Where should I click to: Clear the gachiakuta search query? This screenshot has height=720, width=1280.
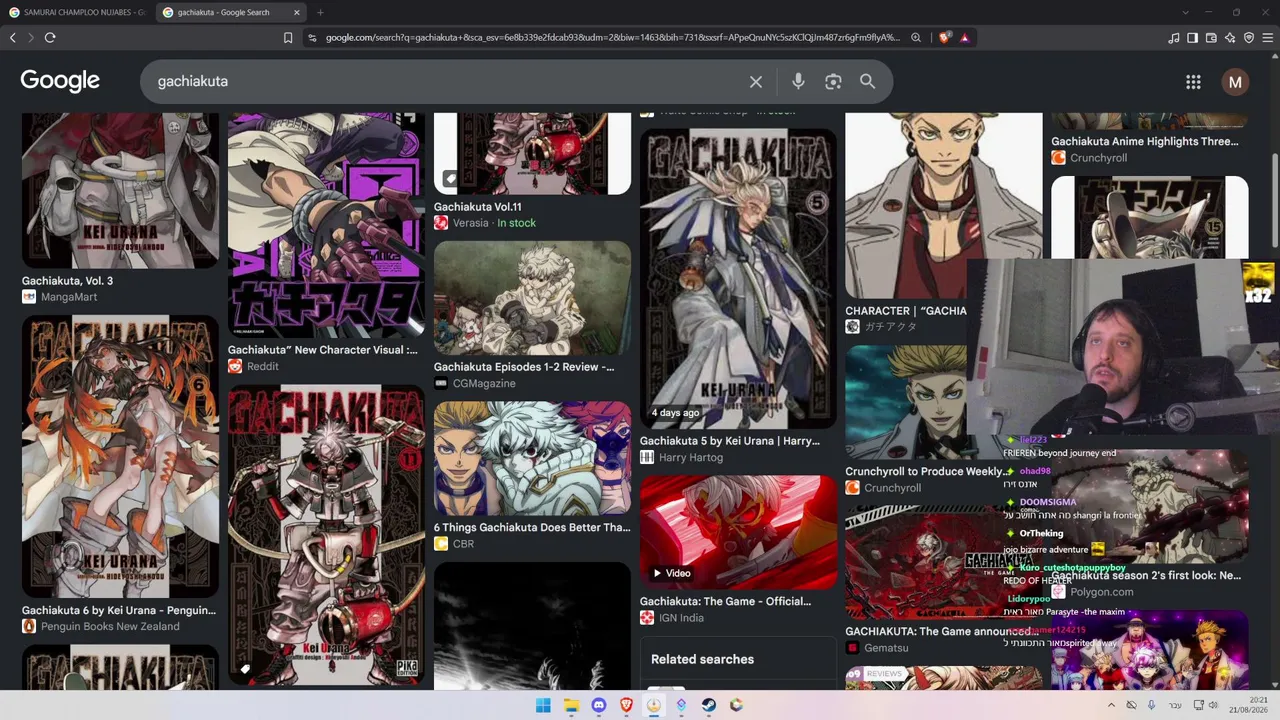756,82
